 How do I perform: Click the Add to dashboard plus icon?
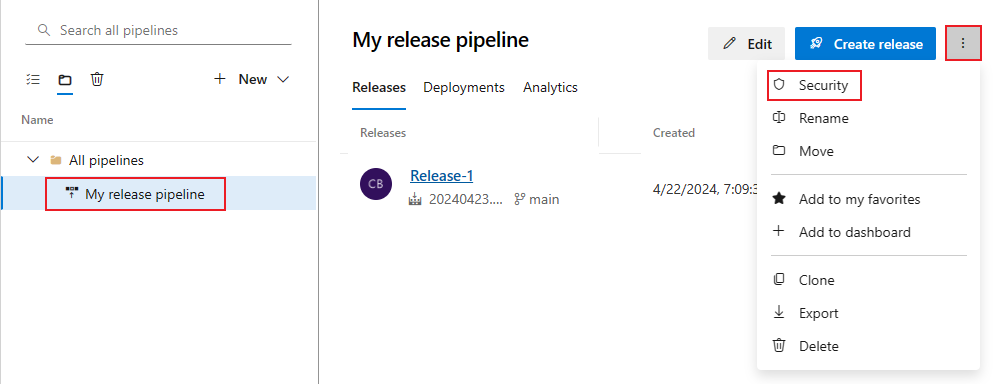click(779, 231)
